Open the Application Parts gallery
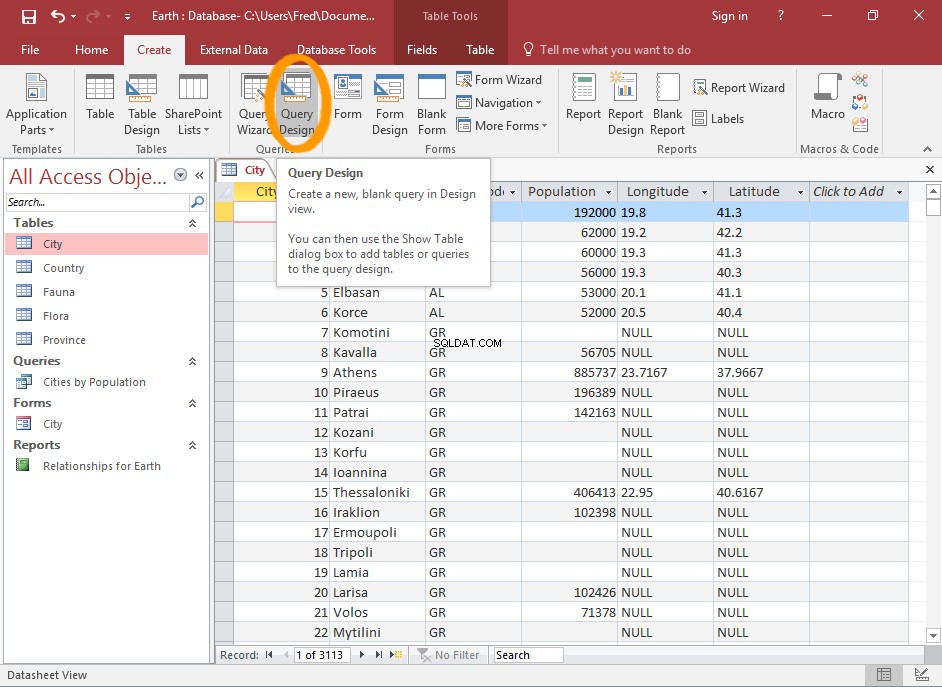Viewport: 942px width, 687px height. [x=36, y=104]
